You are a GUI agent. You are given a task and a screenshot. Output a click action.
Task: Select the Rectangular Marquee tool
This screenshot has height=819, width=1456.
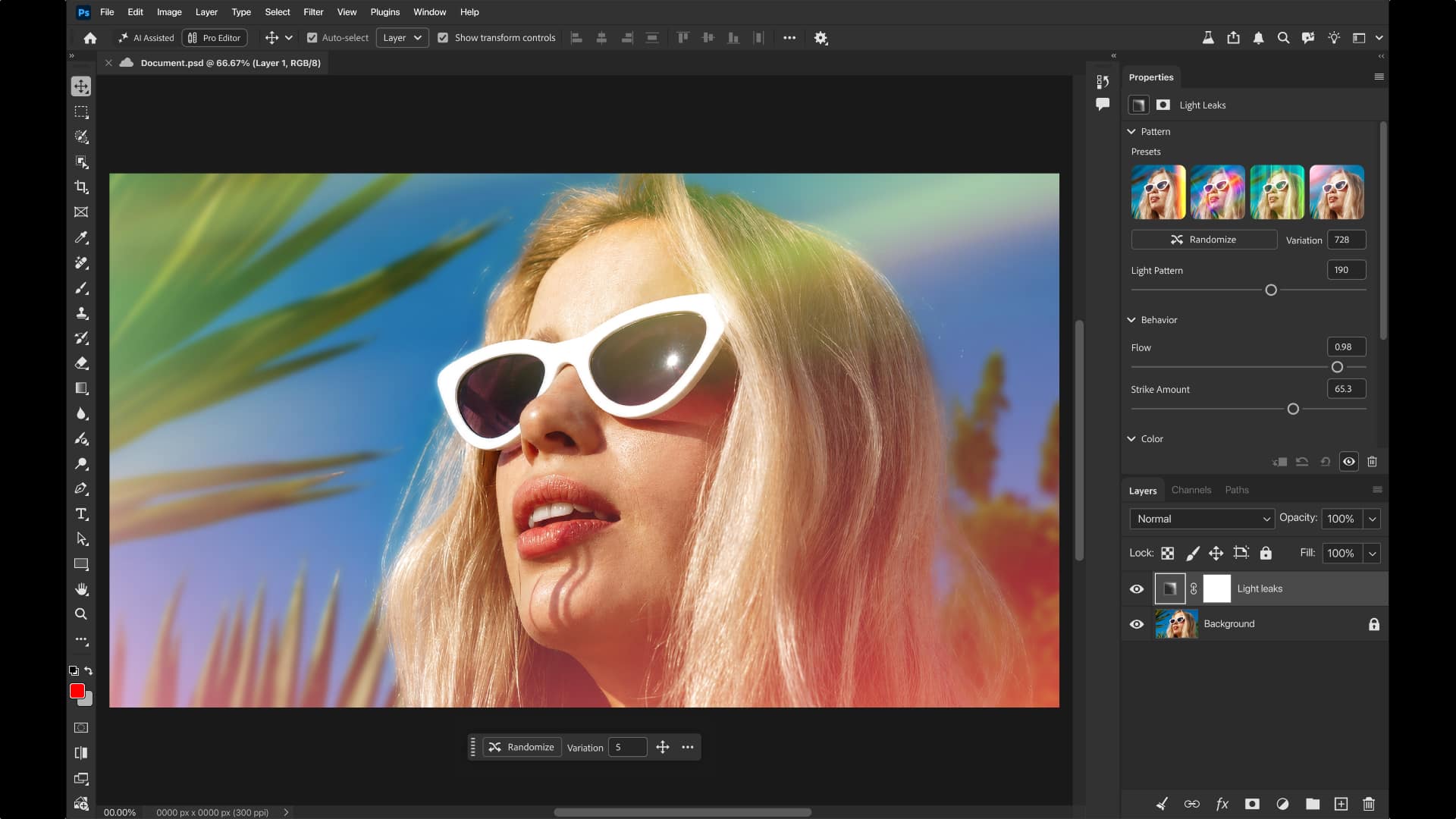tap(81, 112)
